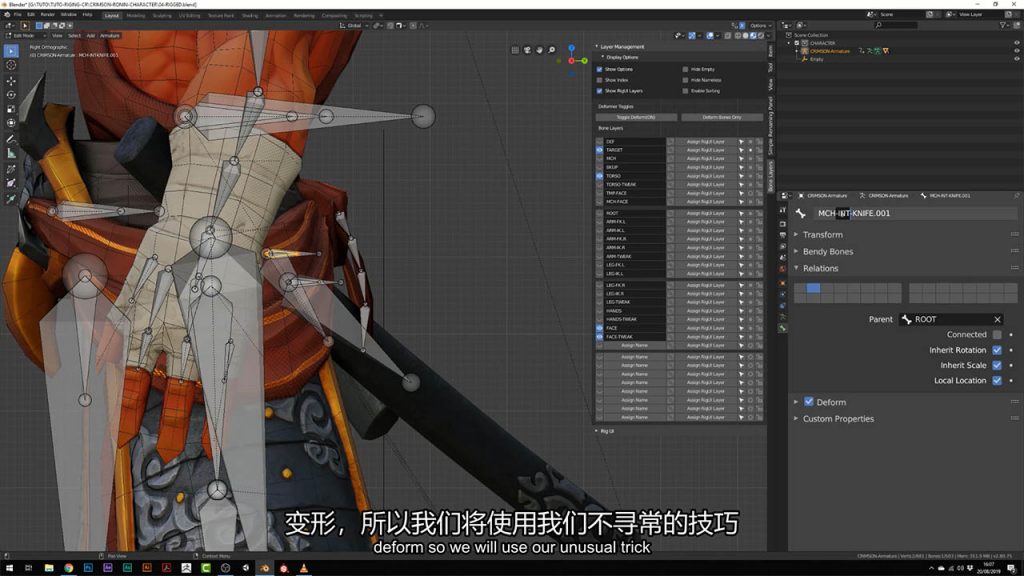Open the Edit Mode dropdown

coord(27,35)
